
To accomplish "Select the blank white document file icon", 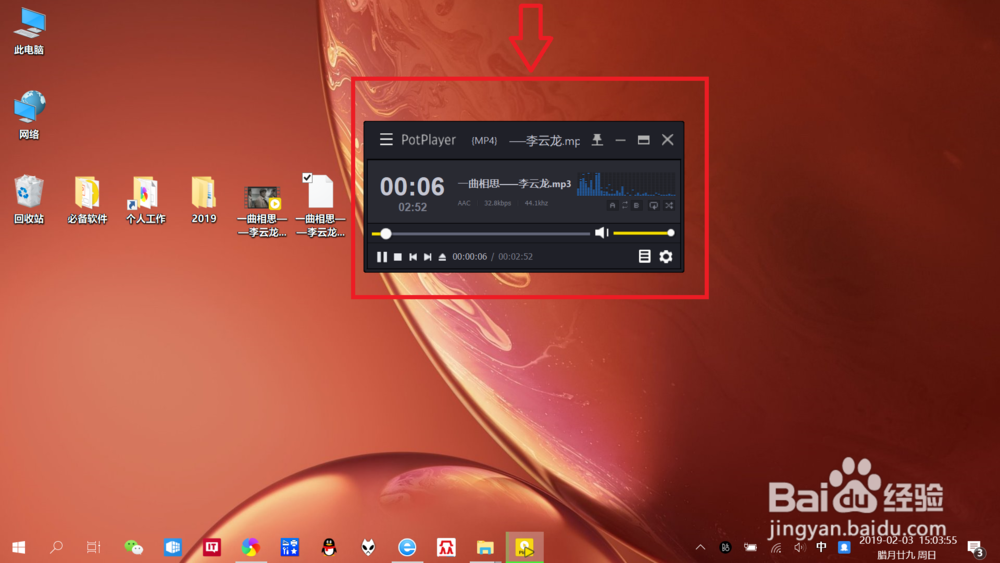I will pyautogui.click(x=321, y=191).
